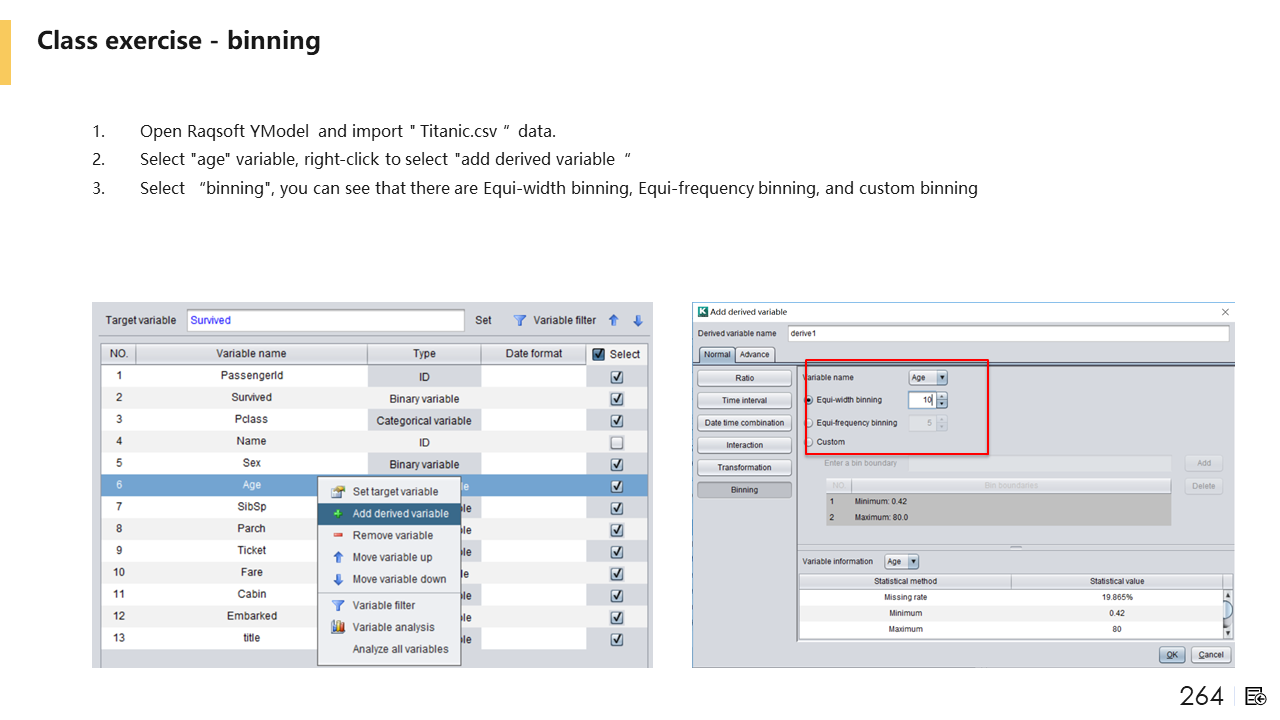
Task: Switch to the Advance tab
Action: click(754, 354)
